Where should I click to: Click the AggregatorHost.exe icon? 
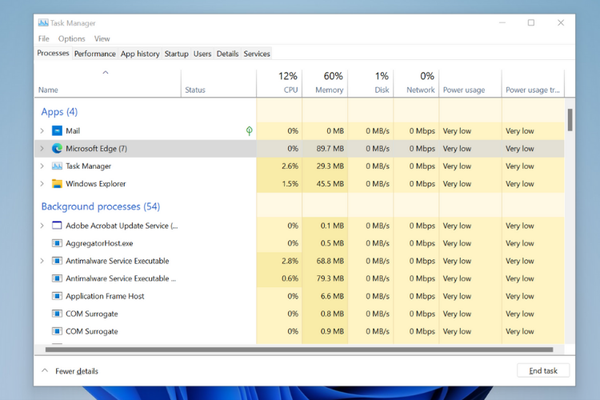(57, 243)
